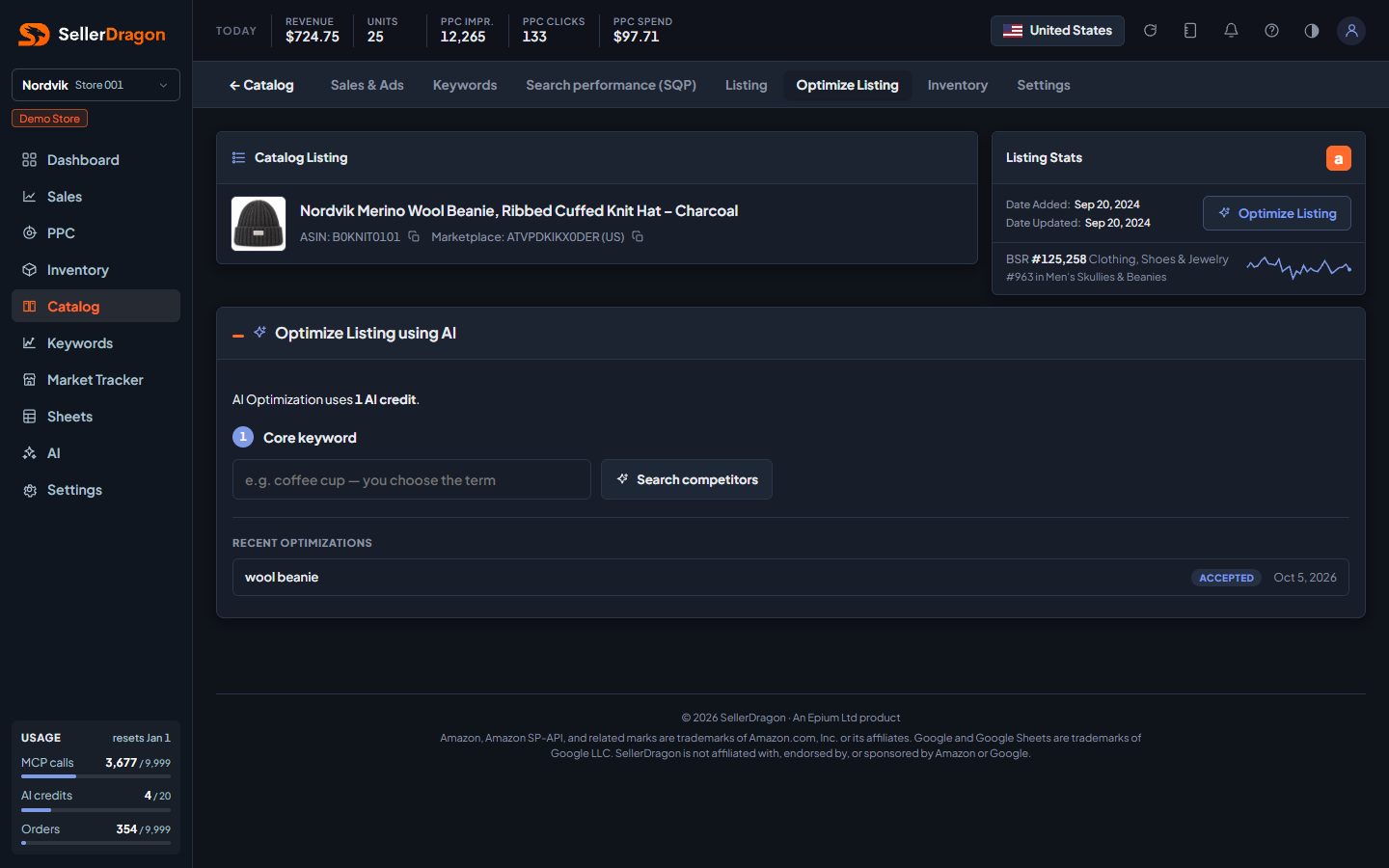Image resolution: width=1389 pixels, height=868 pixels.
Task: Open the Sheets page
Action: point(95,417)
